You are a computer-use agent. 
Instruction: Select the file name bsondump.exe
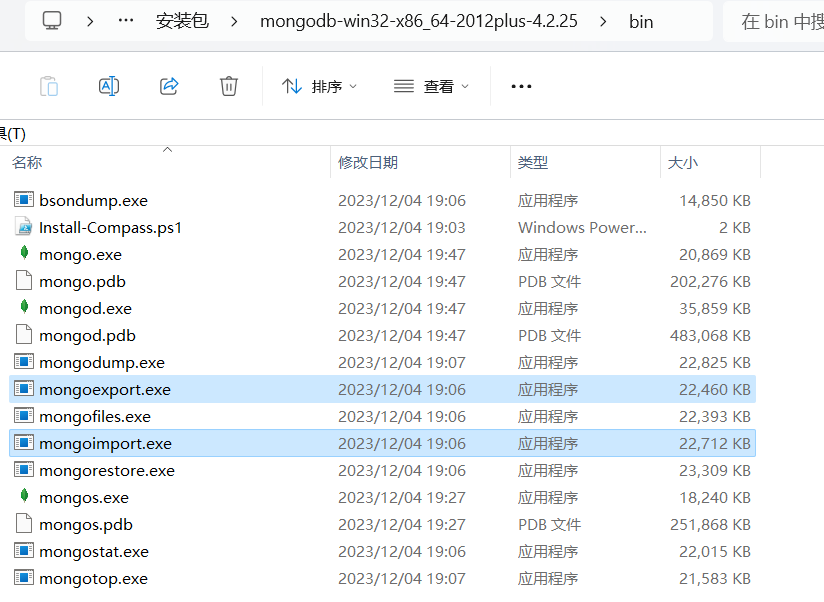[x=94, y=201]
